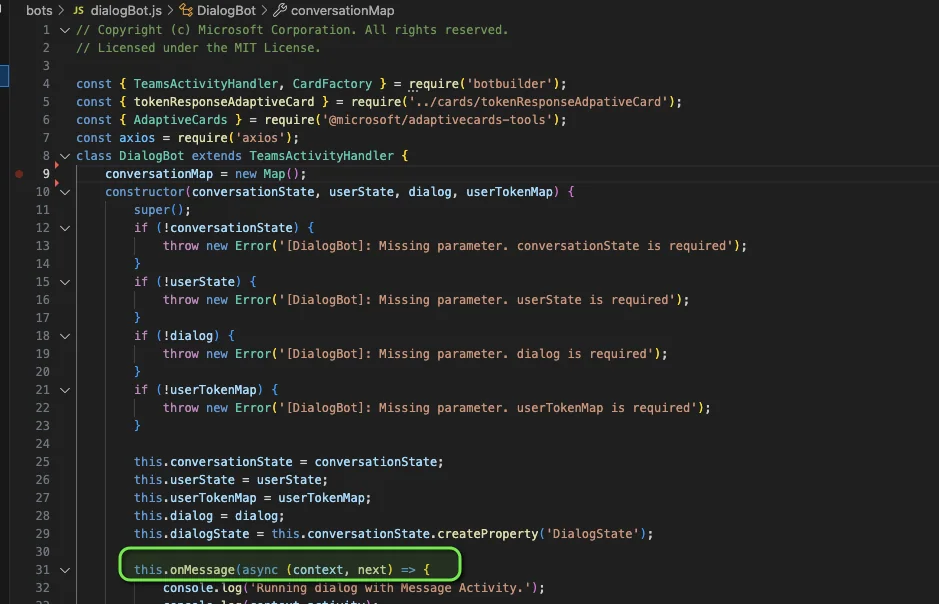
Task: Click the Copyright comment on line 1
Action: click(x=292, y=30)
